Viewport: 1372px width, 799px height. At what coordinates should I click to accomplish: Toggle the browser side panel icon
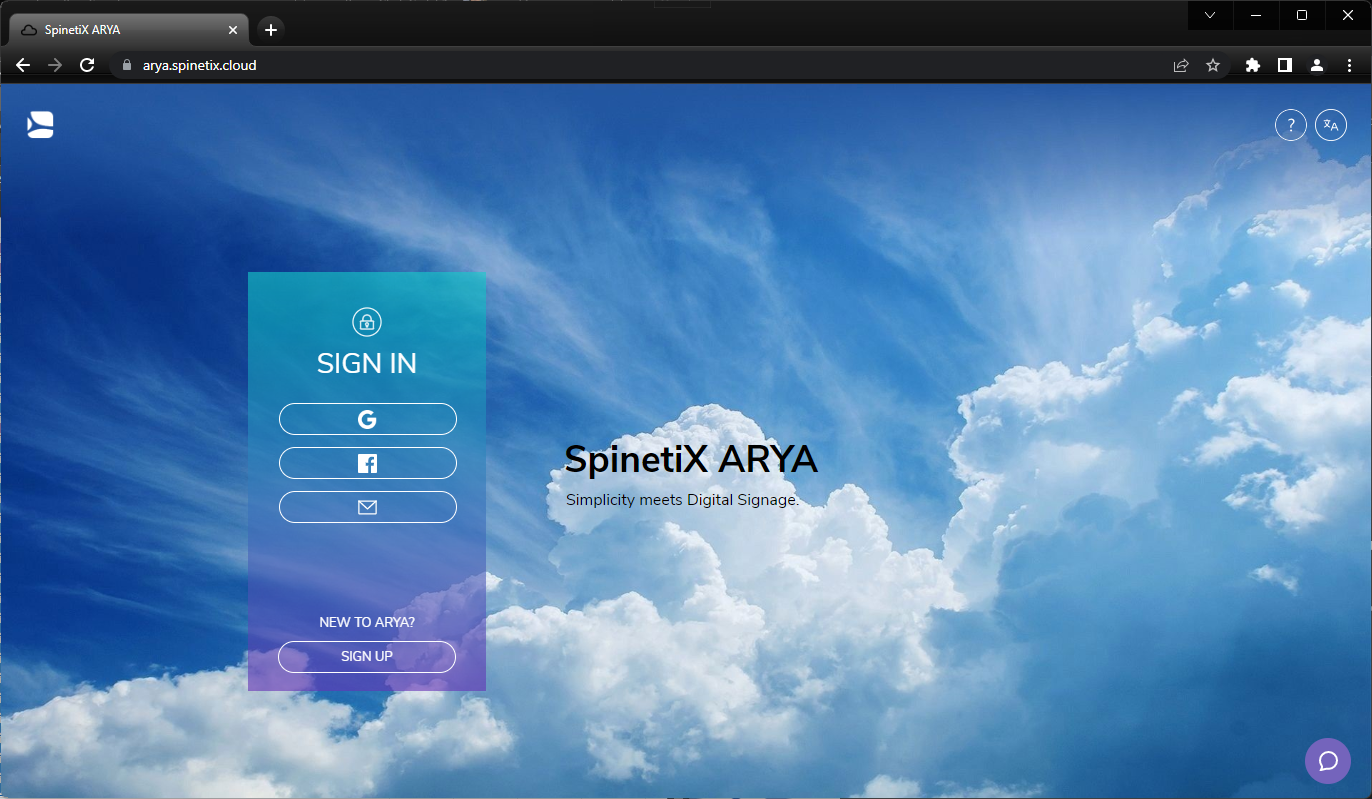(1285, 65)
